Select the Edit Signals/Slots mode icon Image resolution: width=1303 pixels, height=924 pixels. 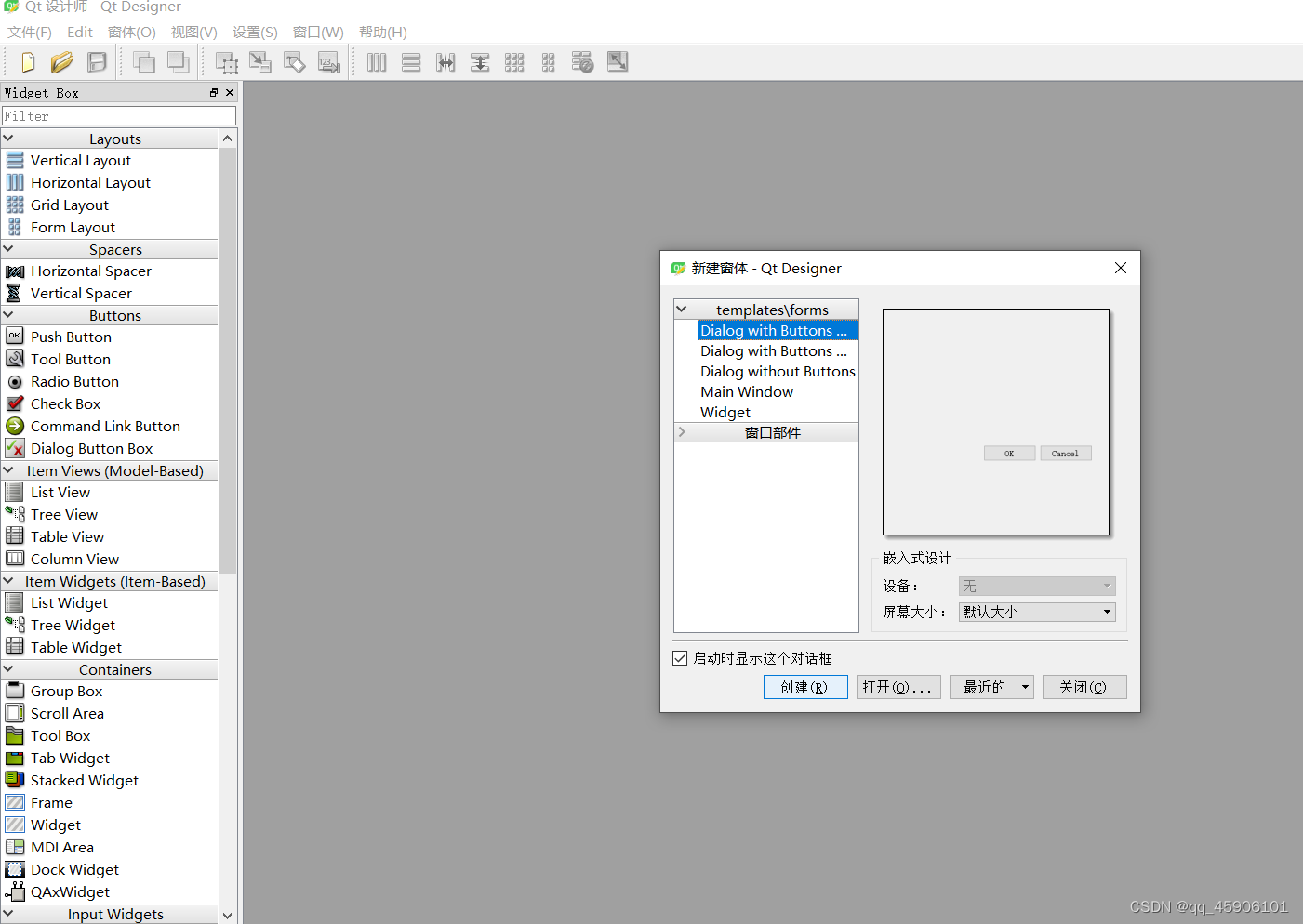[x=260, y=62]
